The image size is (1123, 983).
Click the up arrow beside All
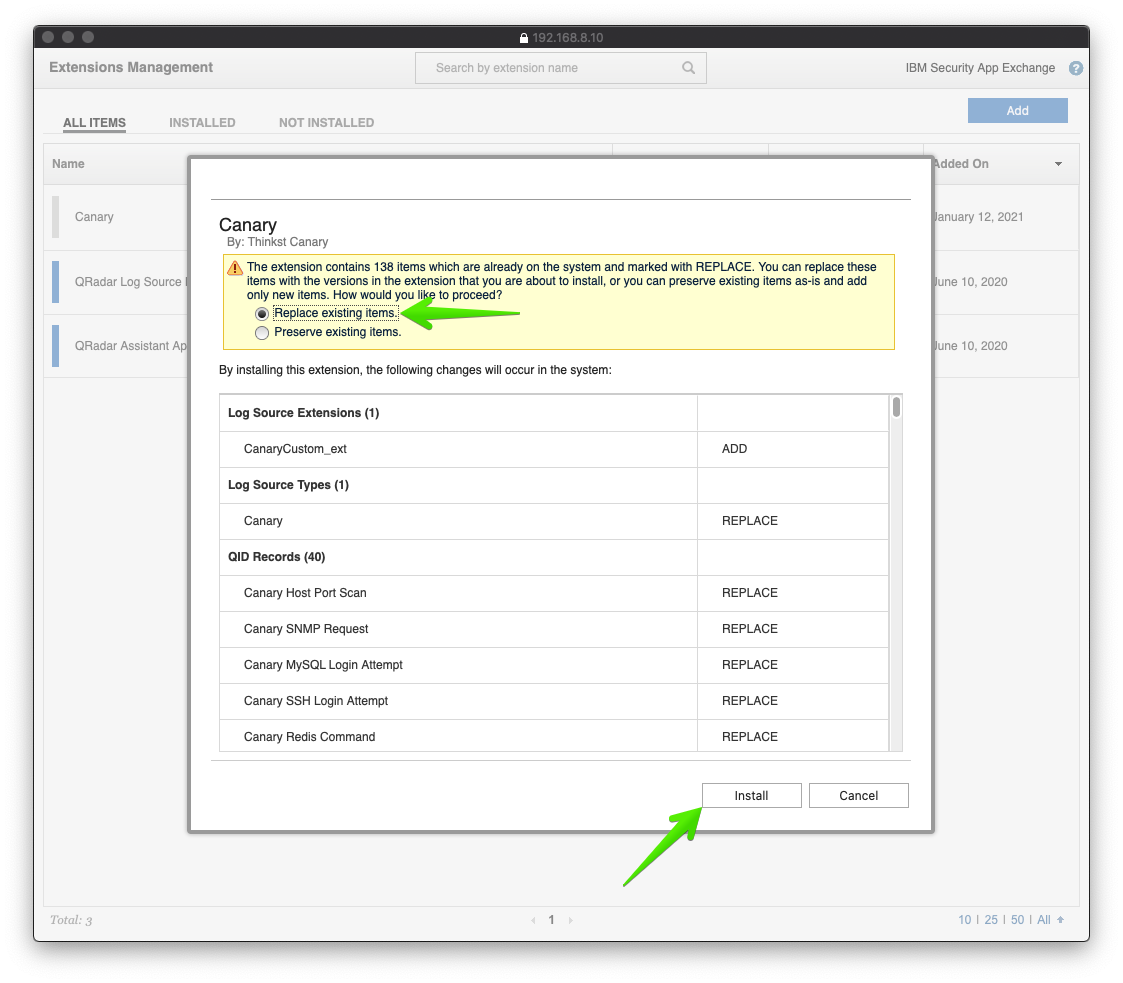coord(1060,919)
